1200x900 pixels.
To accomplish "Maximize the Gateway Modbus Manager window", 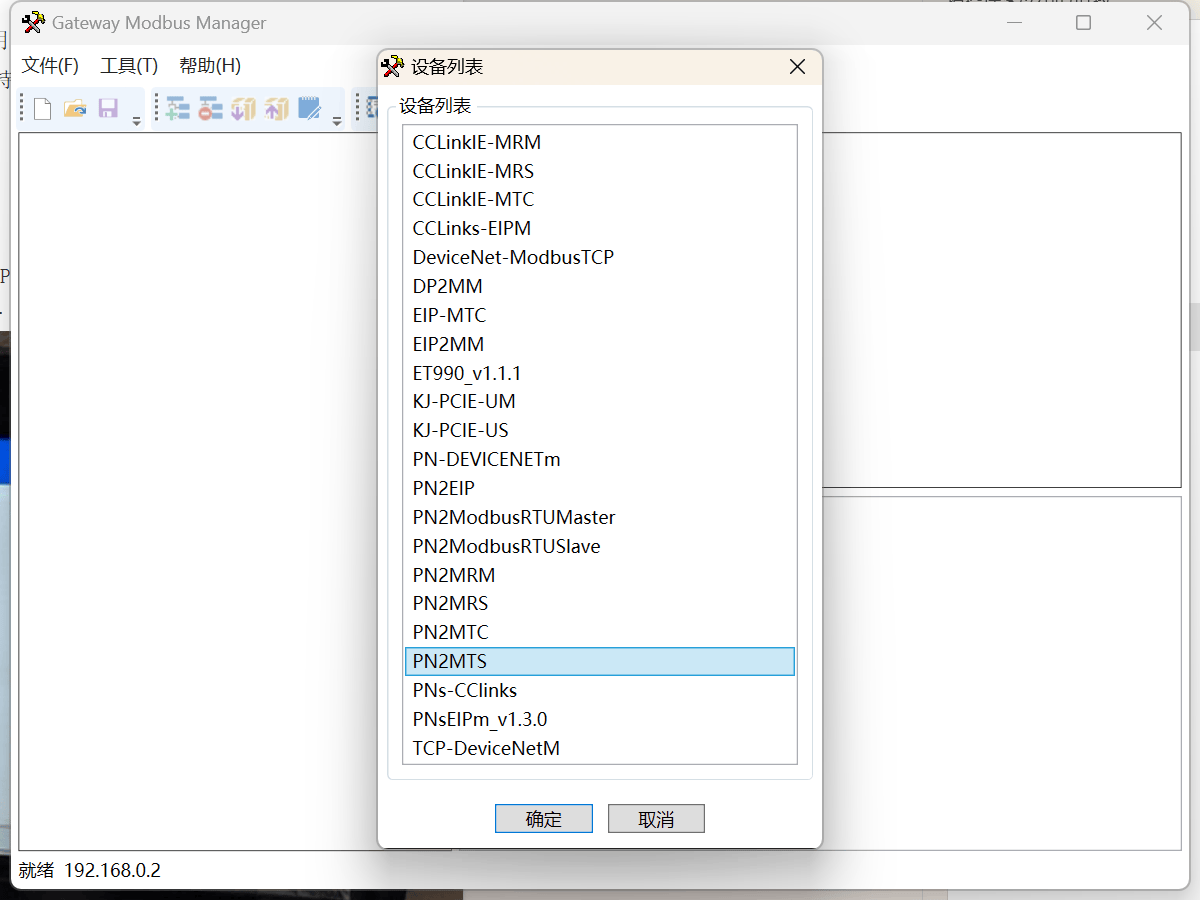I will tap(1083, 22).
